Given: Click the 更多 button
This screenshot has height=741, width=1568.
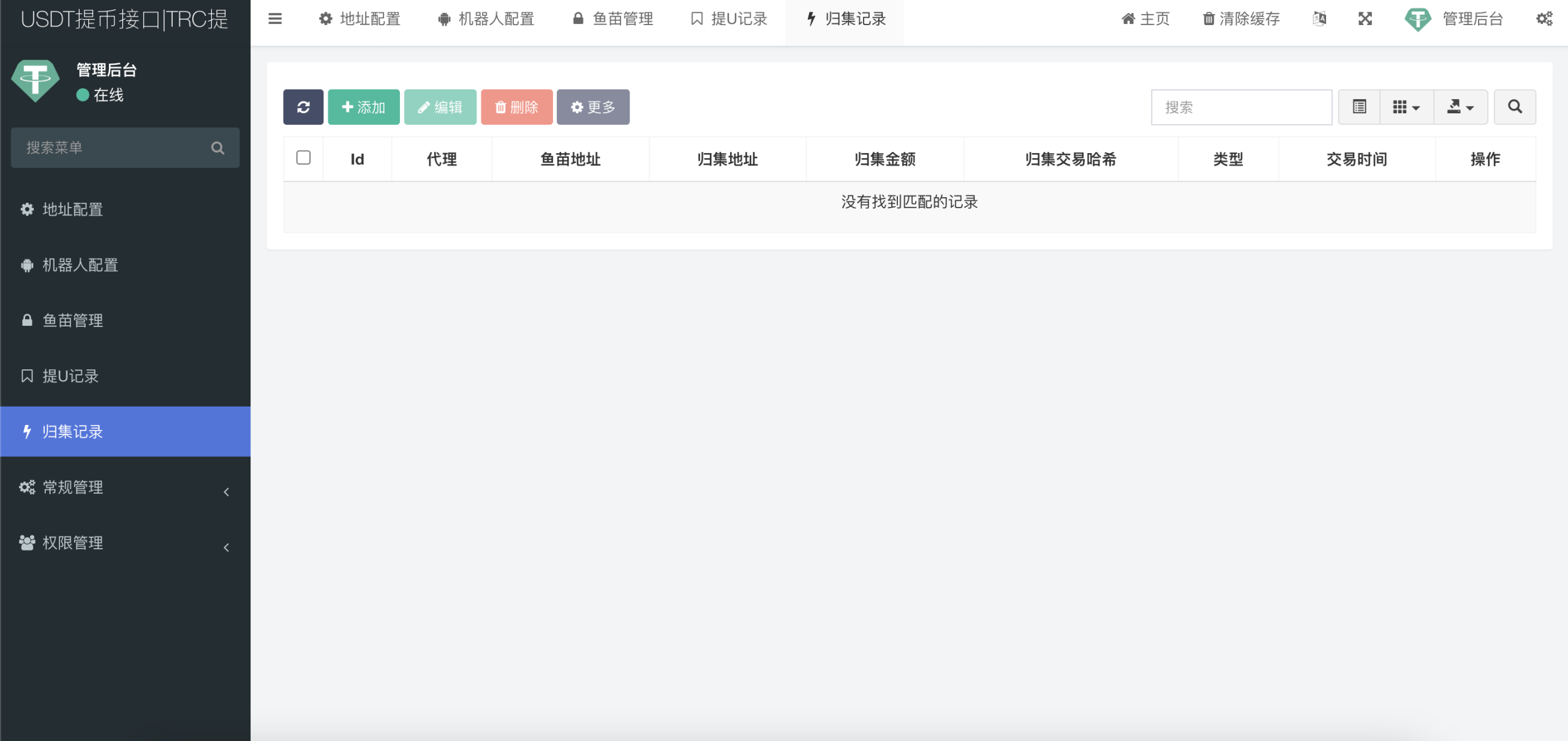Looking at the screenshot, I should click(x=593, y=107).
